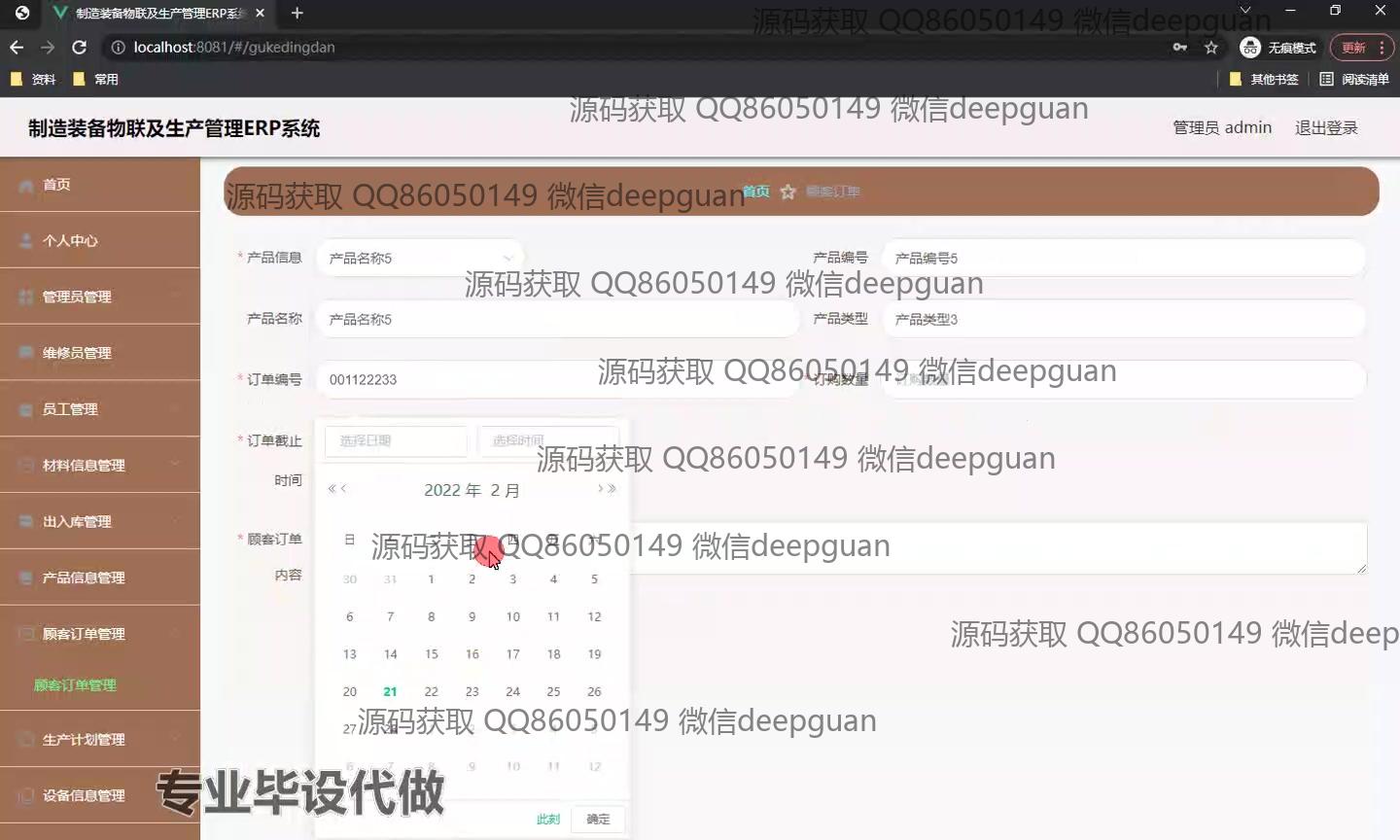View site information icon beside the URL
Screen dimensions: 1400x840
point(118,47)
